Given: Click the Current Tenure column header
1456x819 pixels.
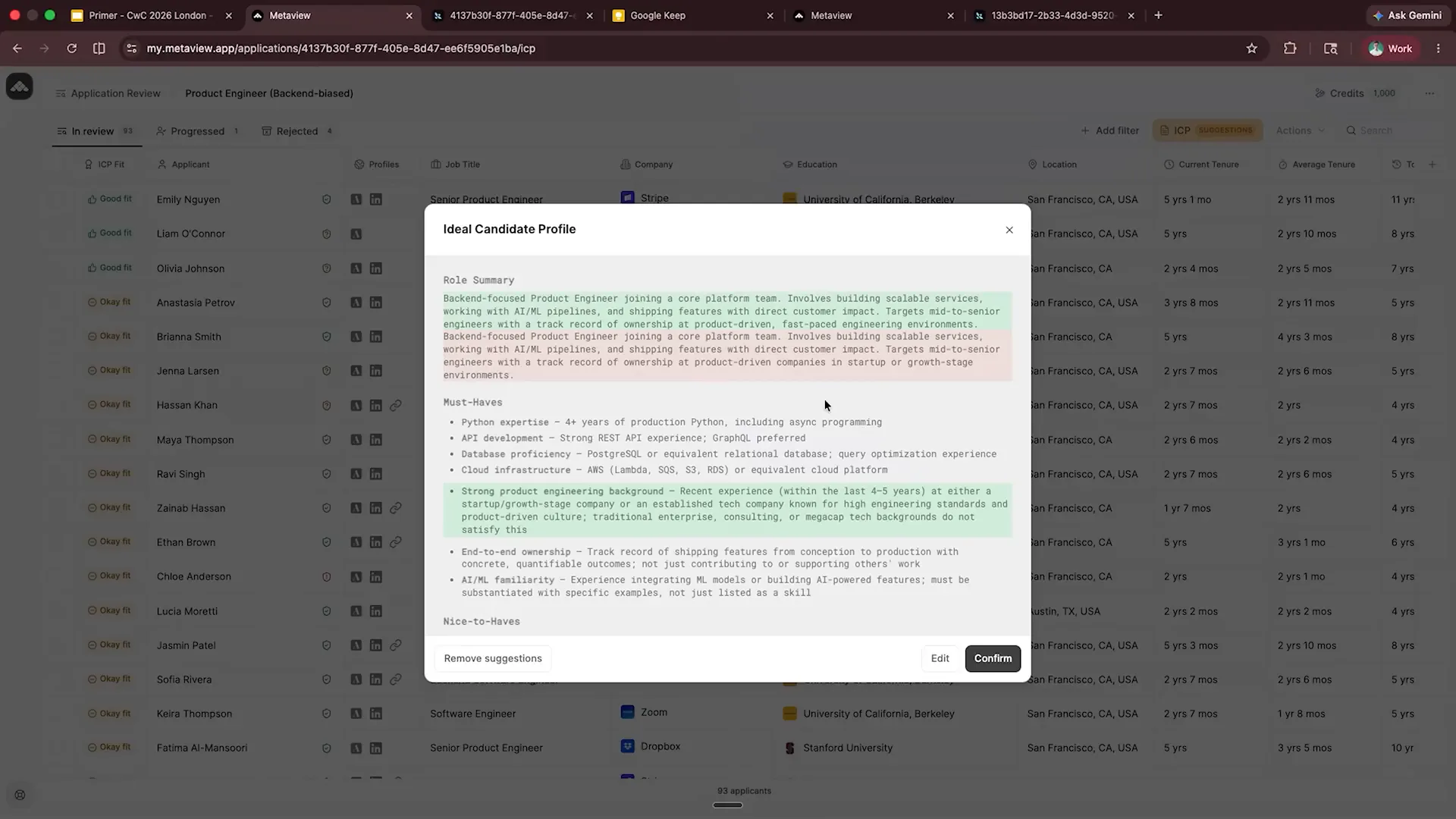Looking at the screenshot, I should click(x=1201, y=165).
